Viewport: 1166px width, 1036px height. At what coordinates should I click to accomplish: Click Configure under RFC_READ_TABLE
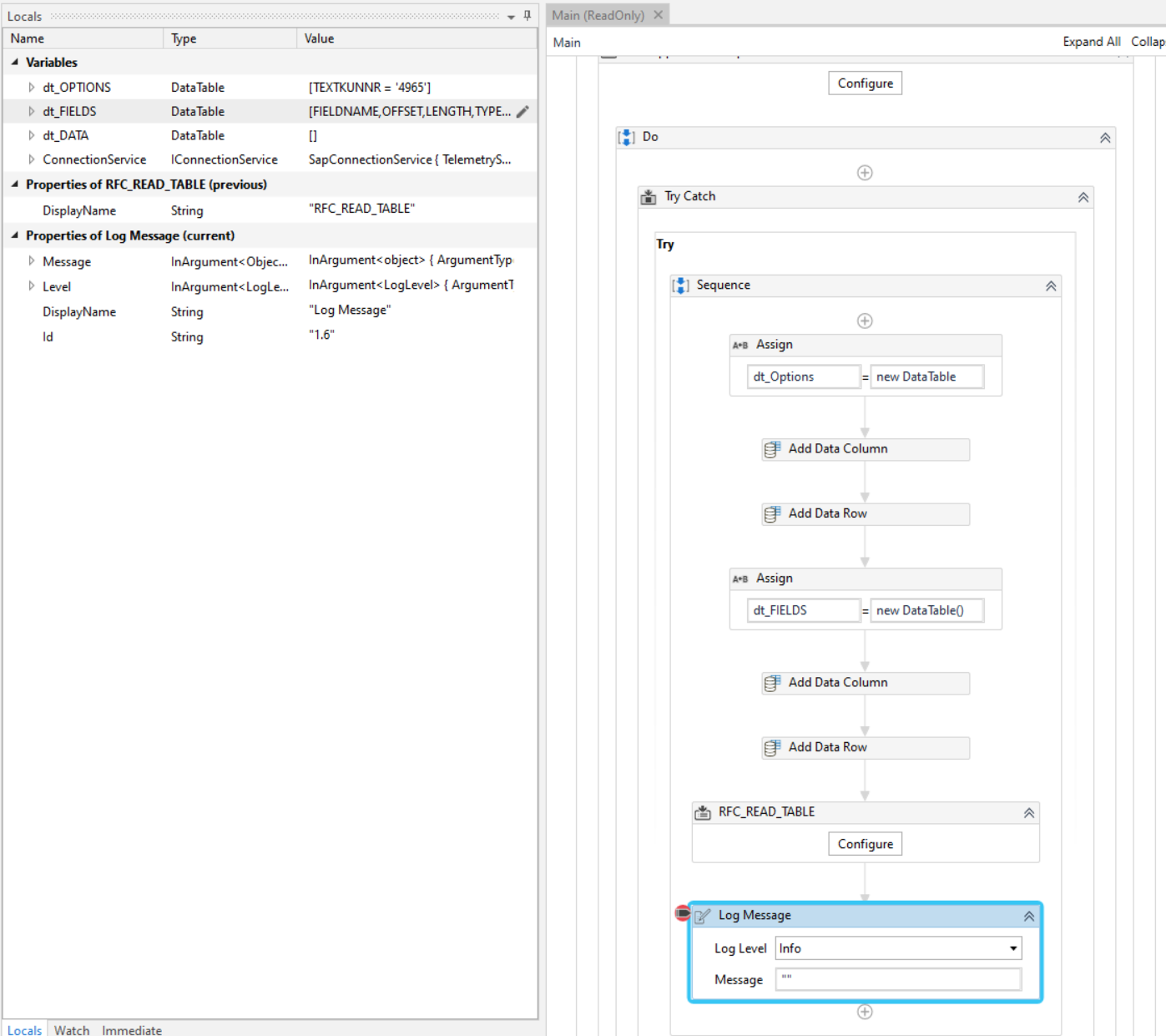click(865, 843)
